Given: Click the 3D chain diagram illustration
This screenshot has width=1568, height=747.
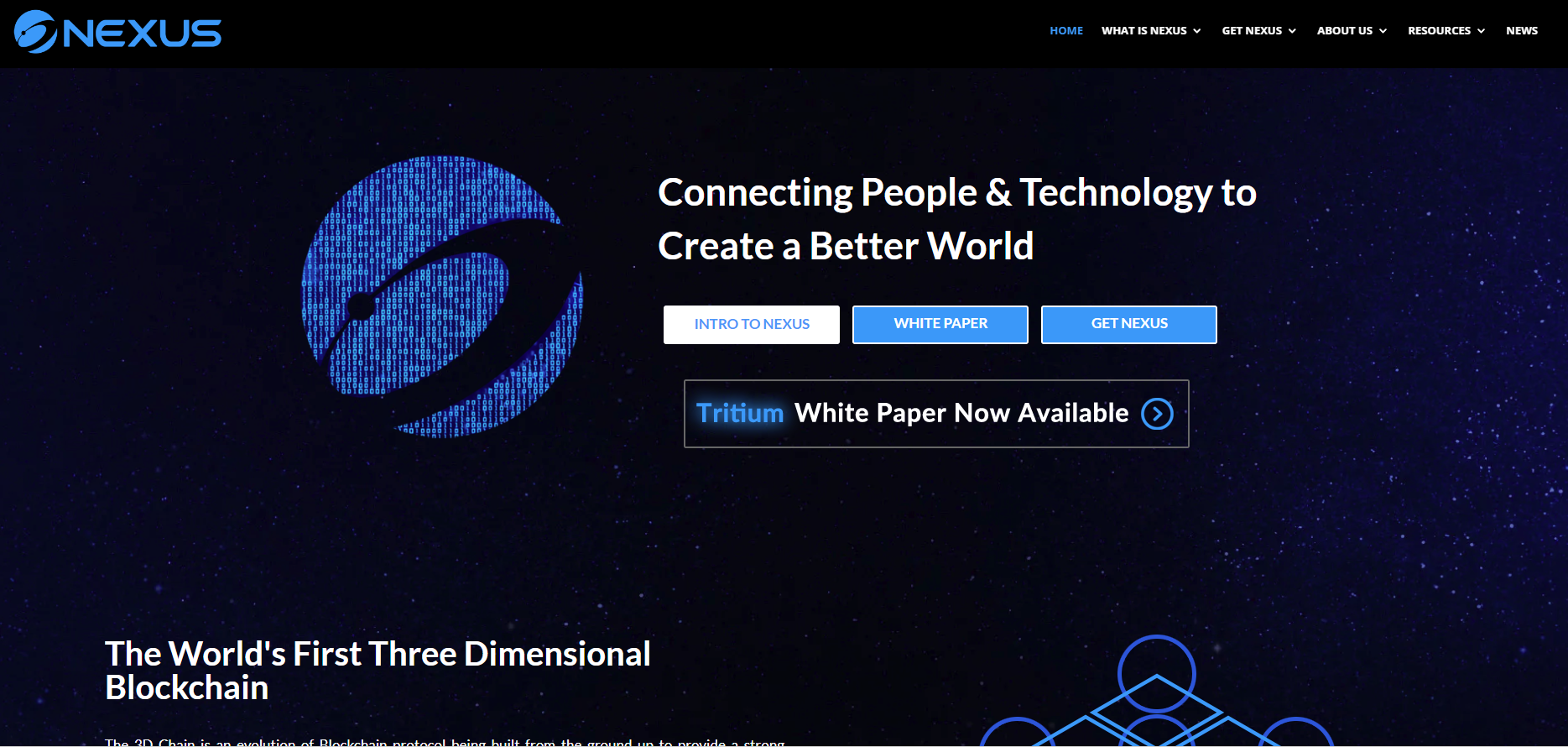Looking at the screenshot, I should tap(1157, 691).
